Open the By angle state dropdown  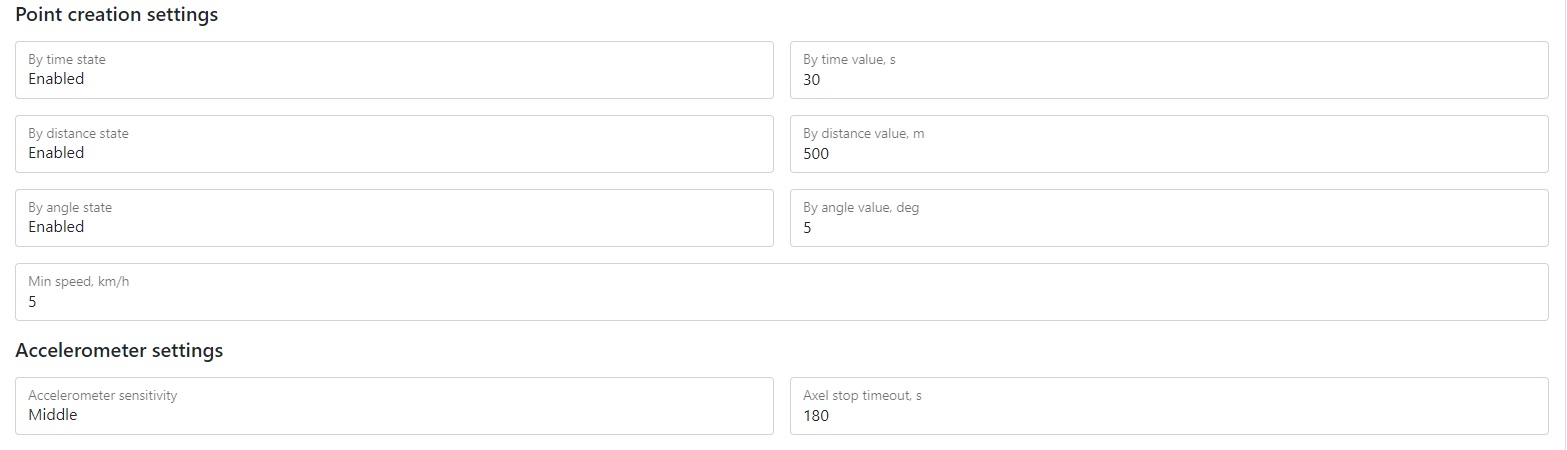point(394,218)
